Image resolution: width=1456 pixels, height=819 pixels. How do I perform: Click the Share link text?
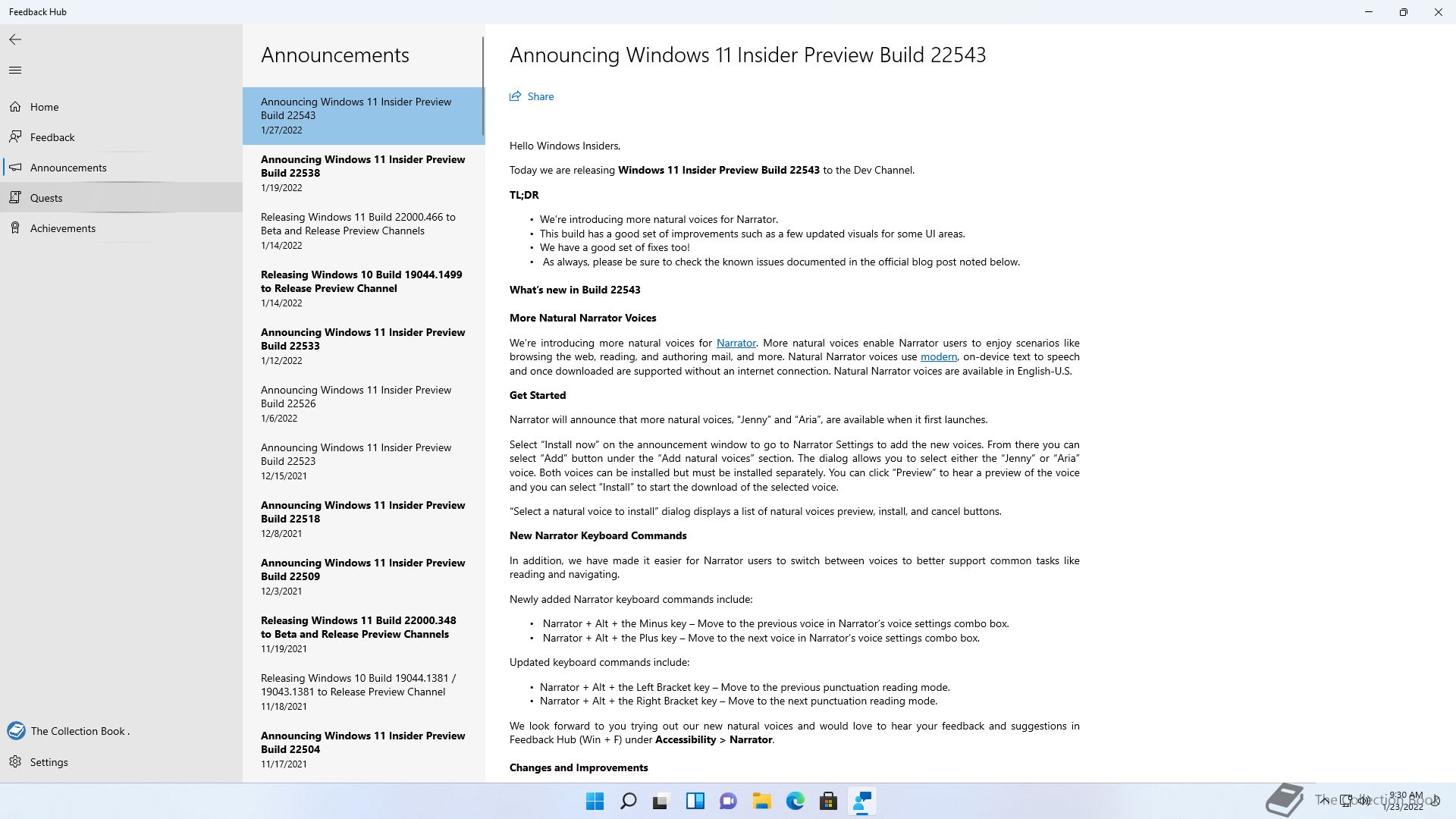coord(541,96)
